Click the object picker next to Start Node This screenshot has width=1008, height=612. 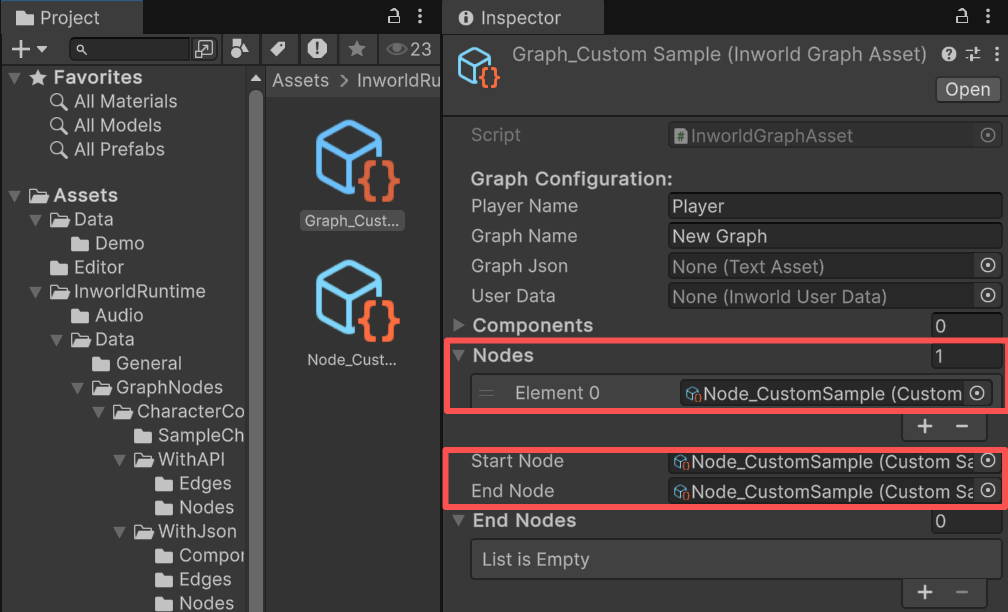click(989, 462)
